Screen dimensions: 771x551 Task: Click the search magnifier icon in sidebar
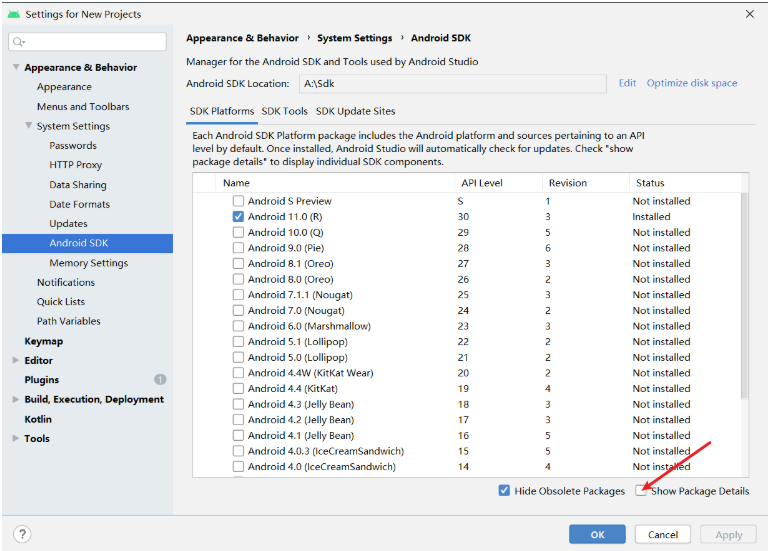pyautogui.click(x=19, y=42)
